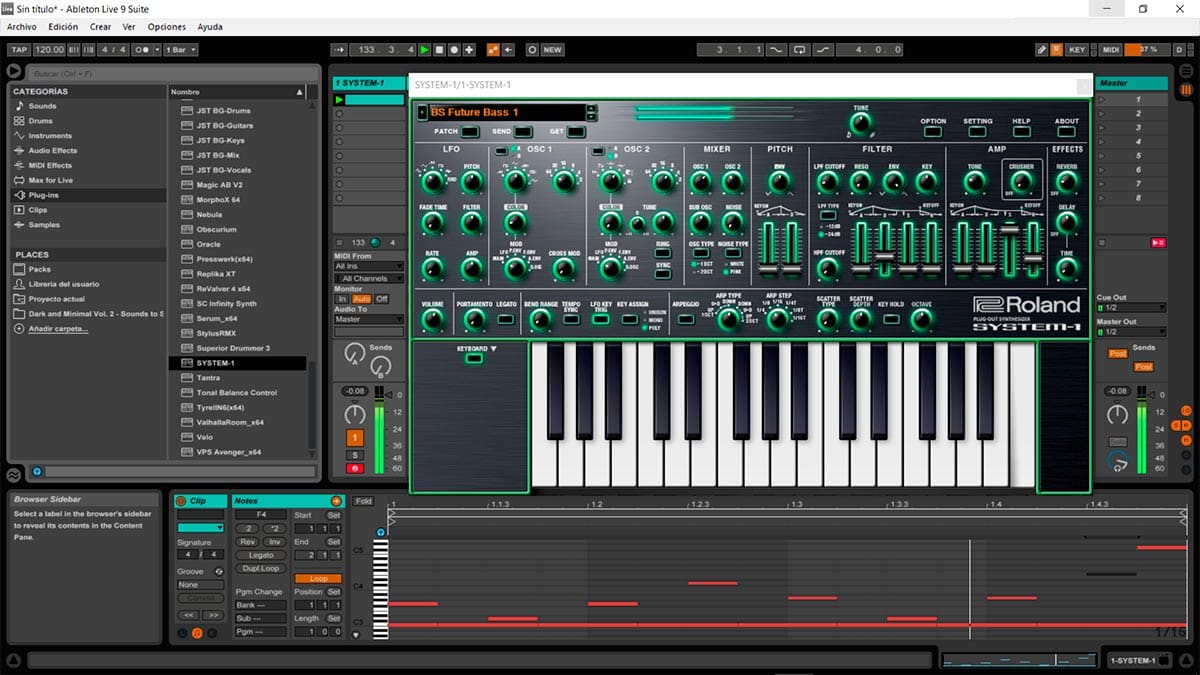Open the Opciones menu

[x=167, y=27]
